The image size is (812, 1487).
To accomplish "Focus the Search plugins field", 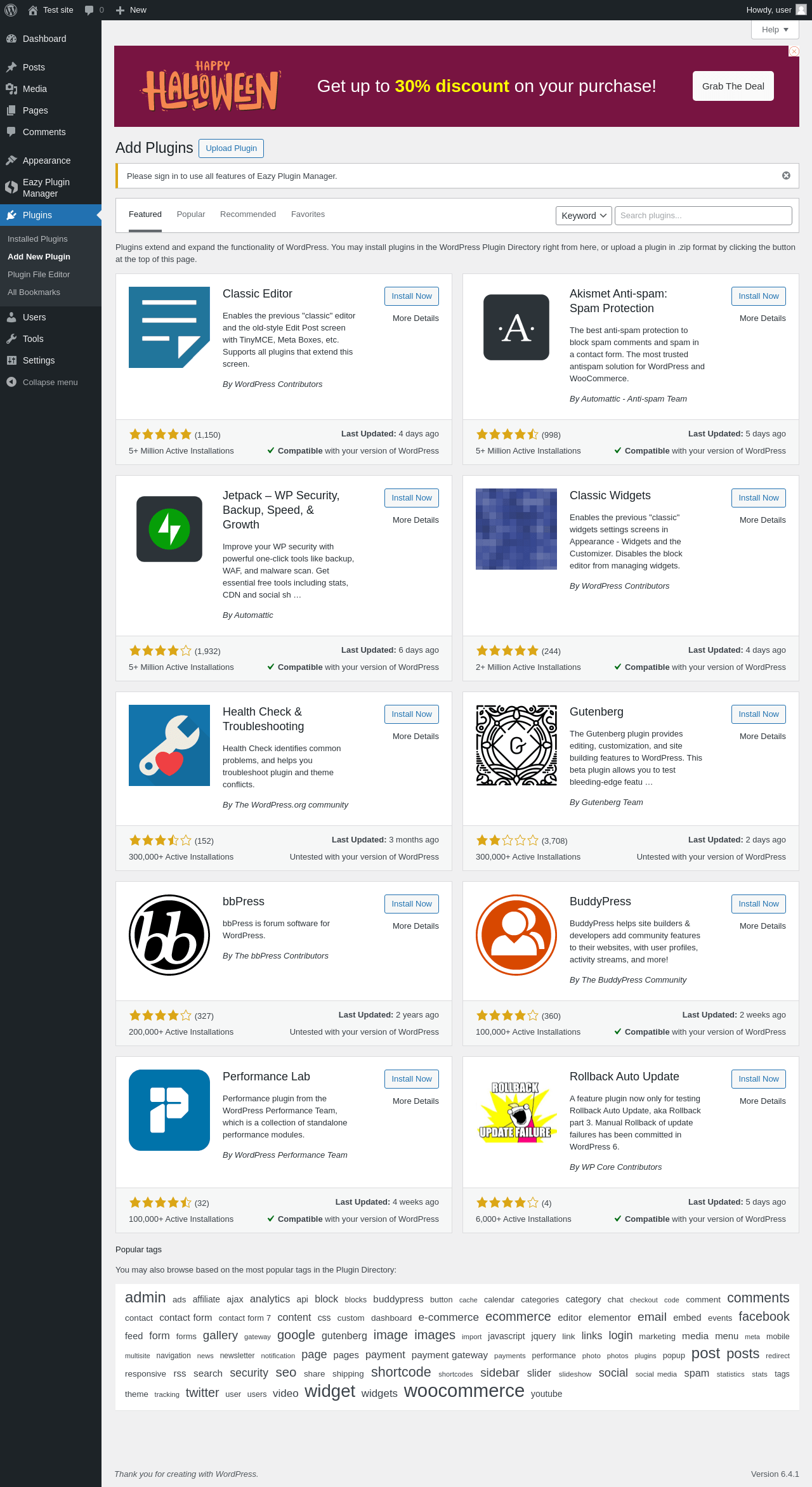I will pos(704,216).
